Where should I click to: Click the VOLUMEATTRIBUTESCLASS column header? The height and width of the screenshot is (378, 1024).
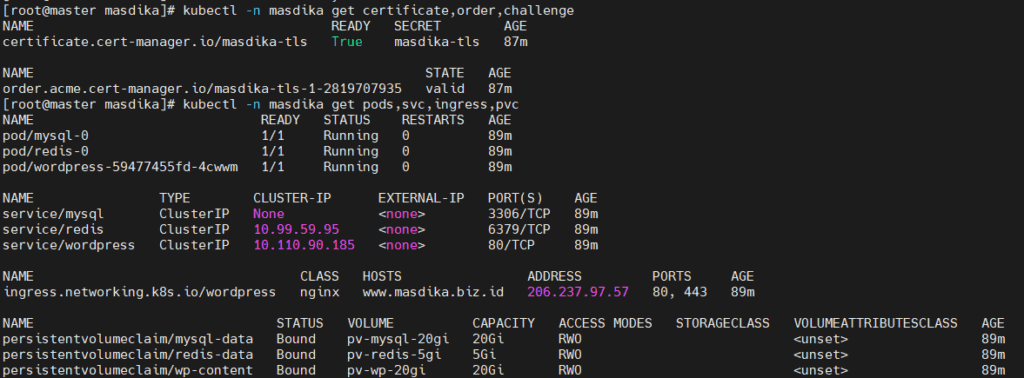(x=876, y=323)
